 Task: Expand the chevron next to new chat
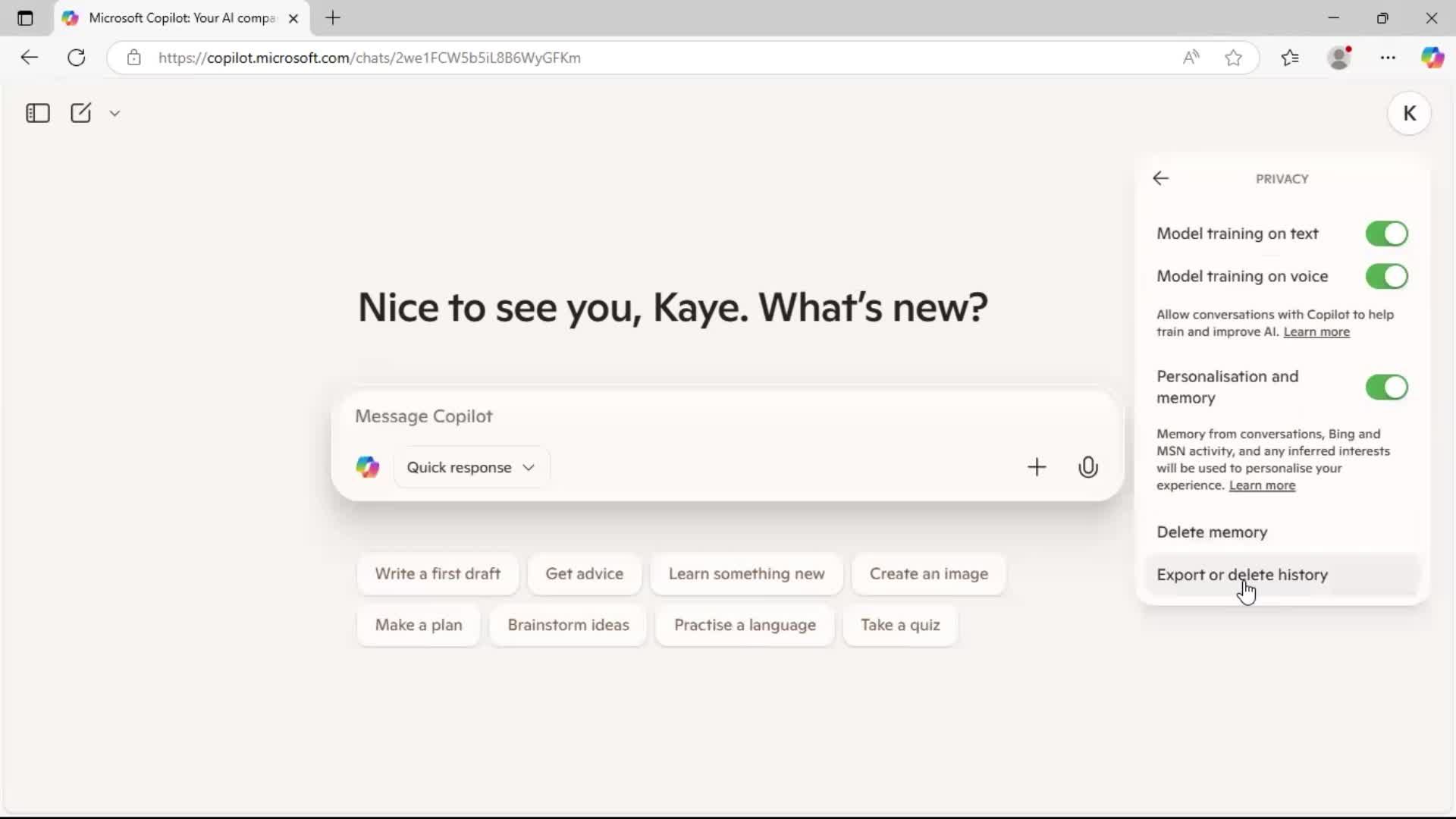pyautogui.click(x=115, y=114)
